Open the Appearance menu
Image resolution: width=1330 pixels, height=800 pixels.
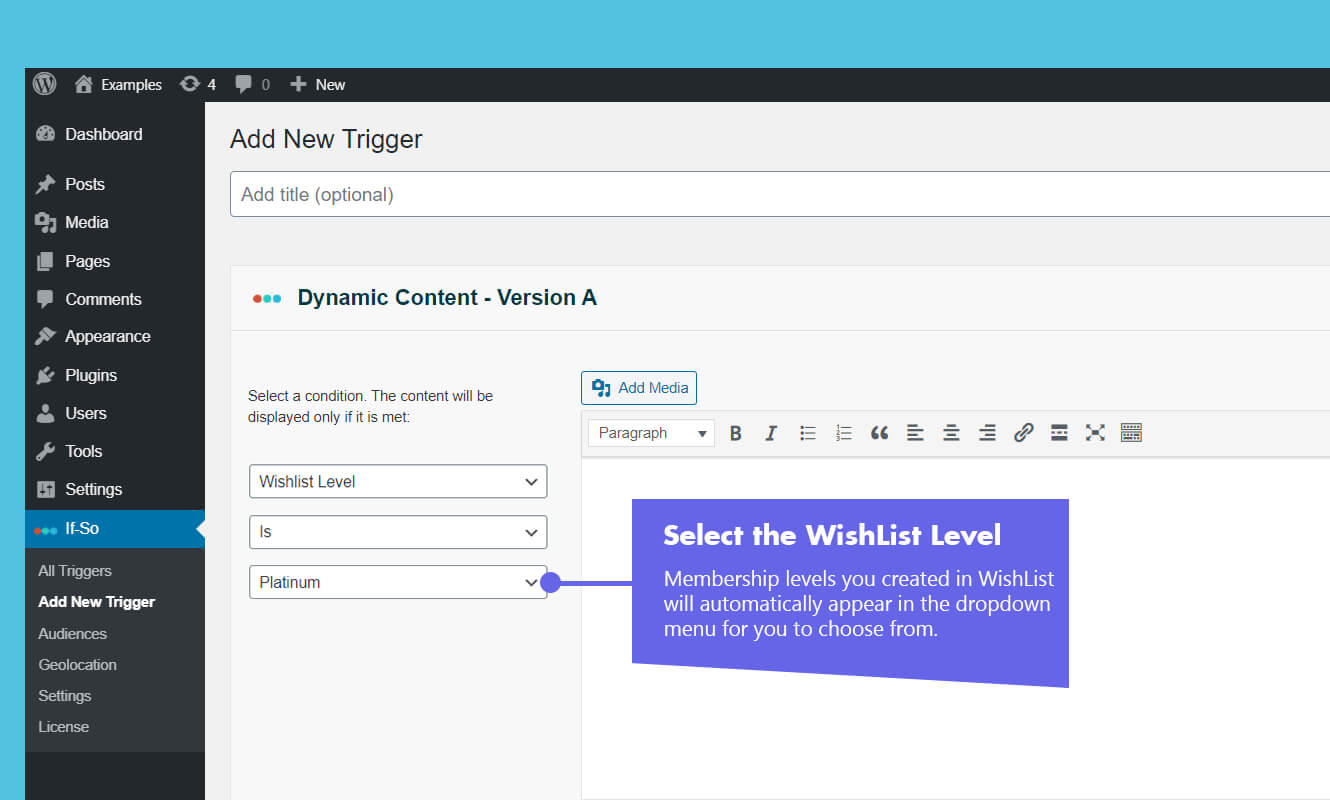pyautogui.click(x=115, y=336)
